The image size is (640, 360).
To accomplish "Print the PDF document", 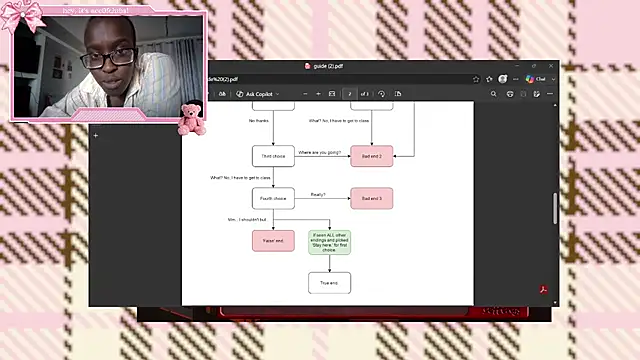I will (x=510, y=94).
